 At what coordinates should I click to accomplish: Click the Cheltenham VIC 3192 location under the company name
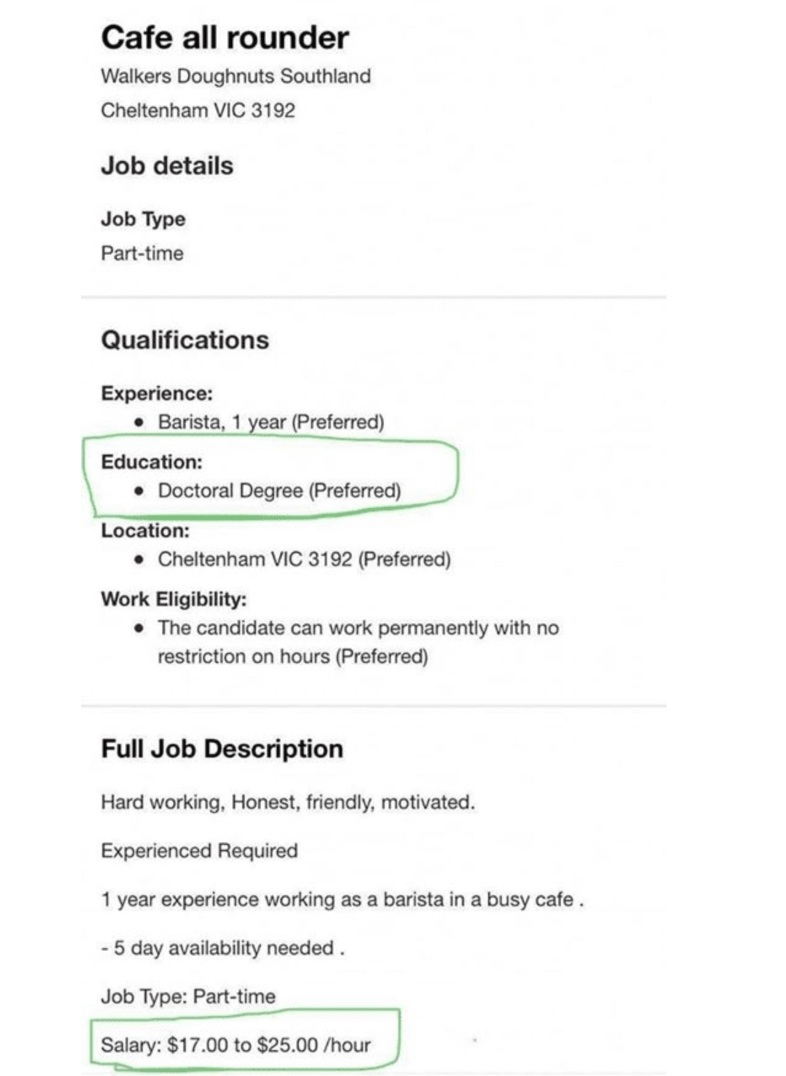(198, 110)
